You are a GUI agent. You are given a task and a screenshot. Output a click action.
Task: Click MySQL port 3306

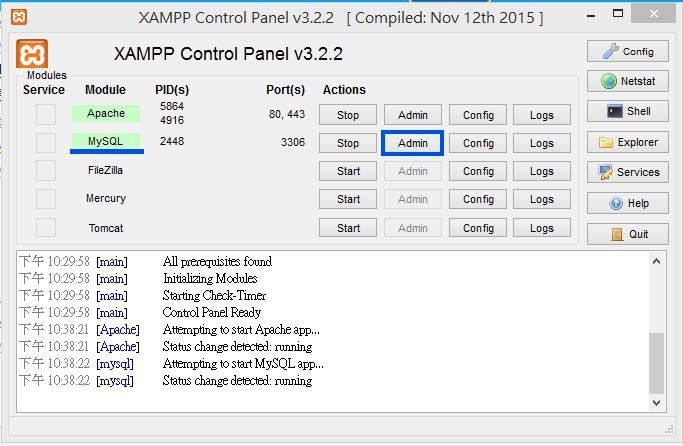click(293, 142)
